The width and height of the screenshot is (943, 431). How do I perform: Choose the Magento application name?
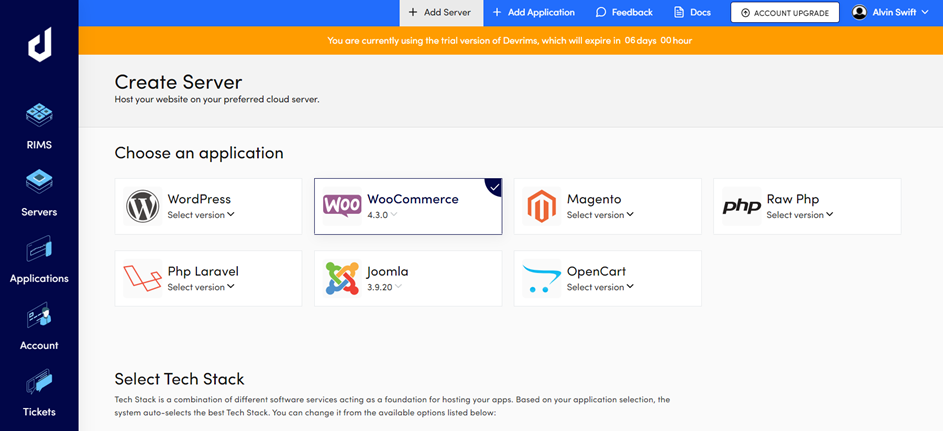[594, 199]
